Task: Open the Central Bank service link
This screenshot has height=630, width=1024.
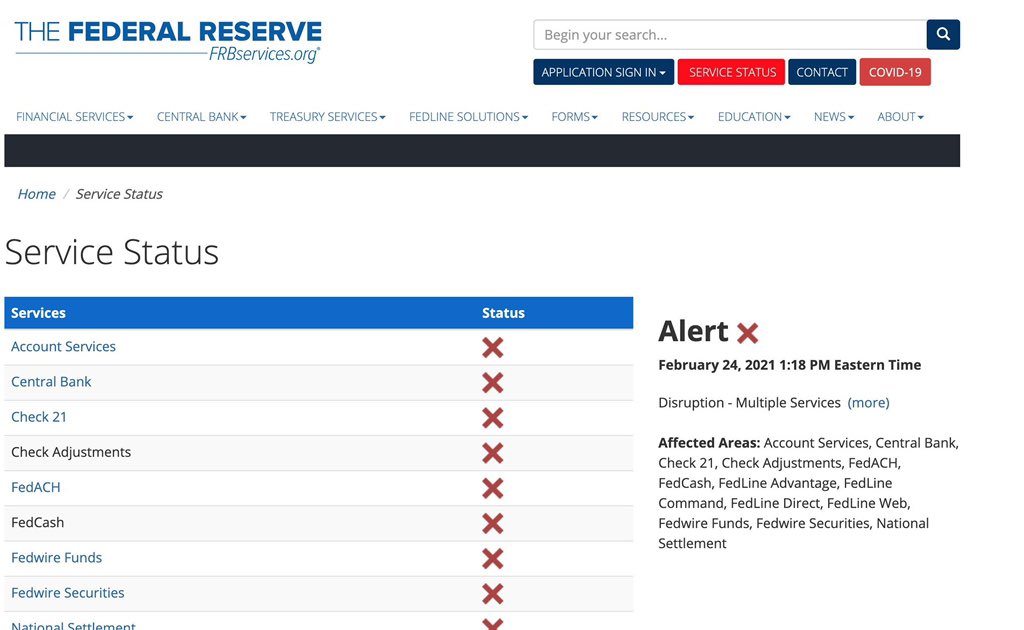Action: [x=51, y=382]
